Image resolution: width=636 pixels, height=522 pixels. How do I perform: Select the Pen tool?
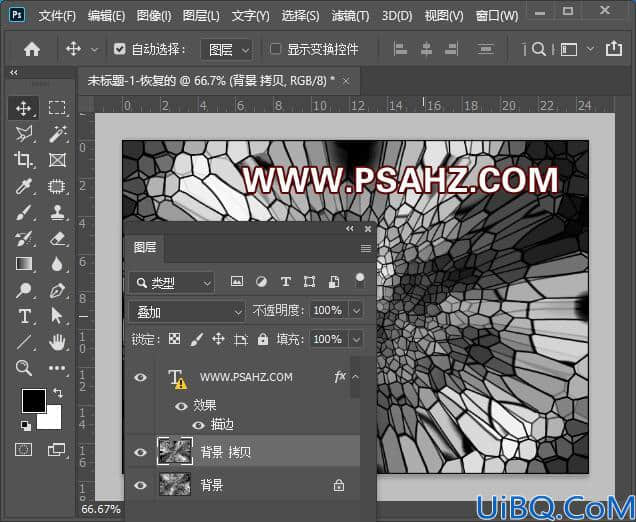57,290
